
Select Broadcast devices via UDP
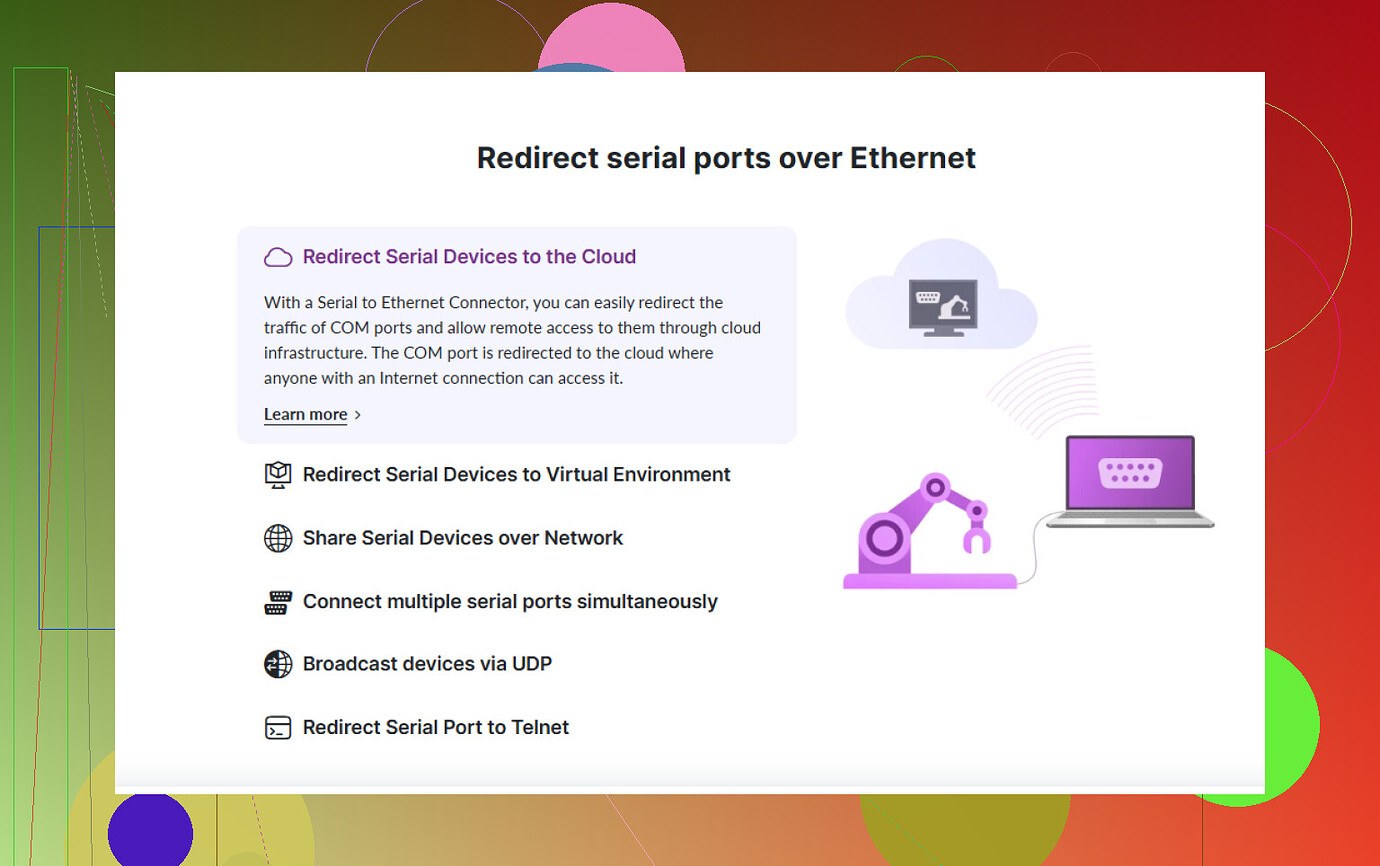(x=427, y=664)
